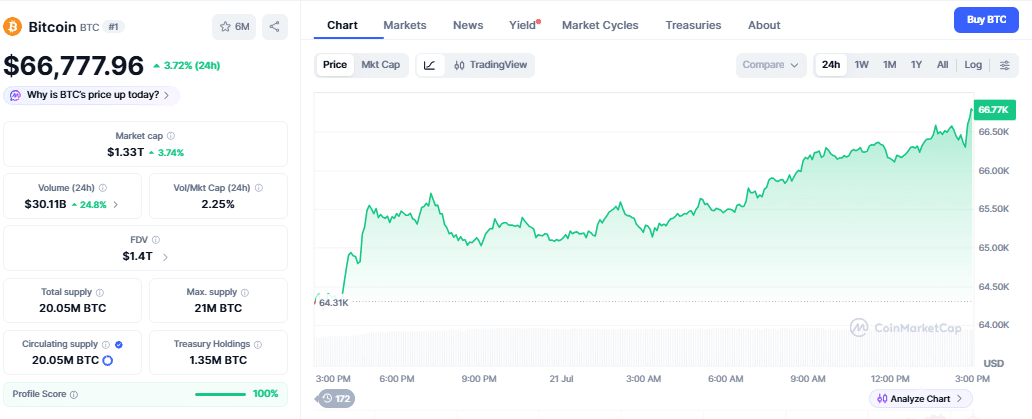1032x419 pixels.
Task: Open the 172 history events badge
Action: [336, 399]
